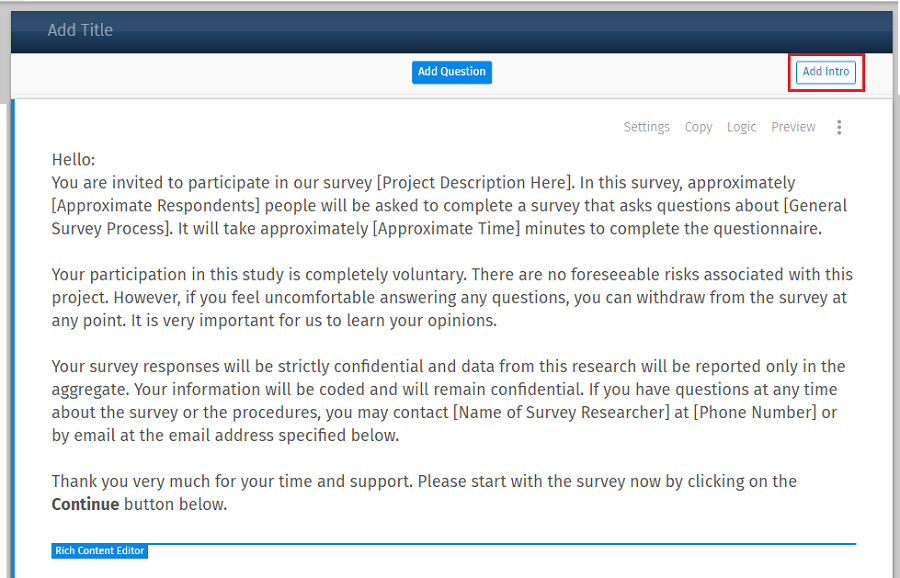
Task: Click the highlighted Add Intro button
Action: click(x=825, y=71)
